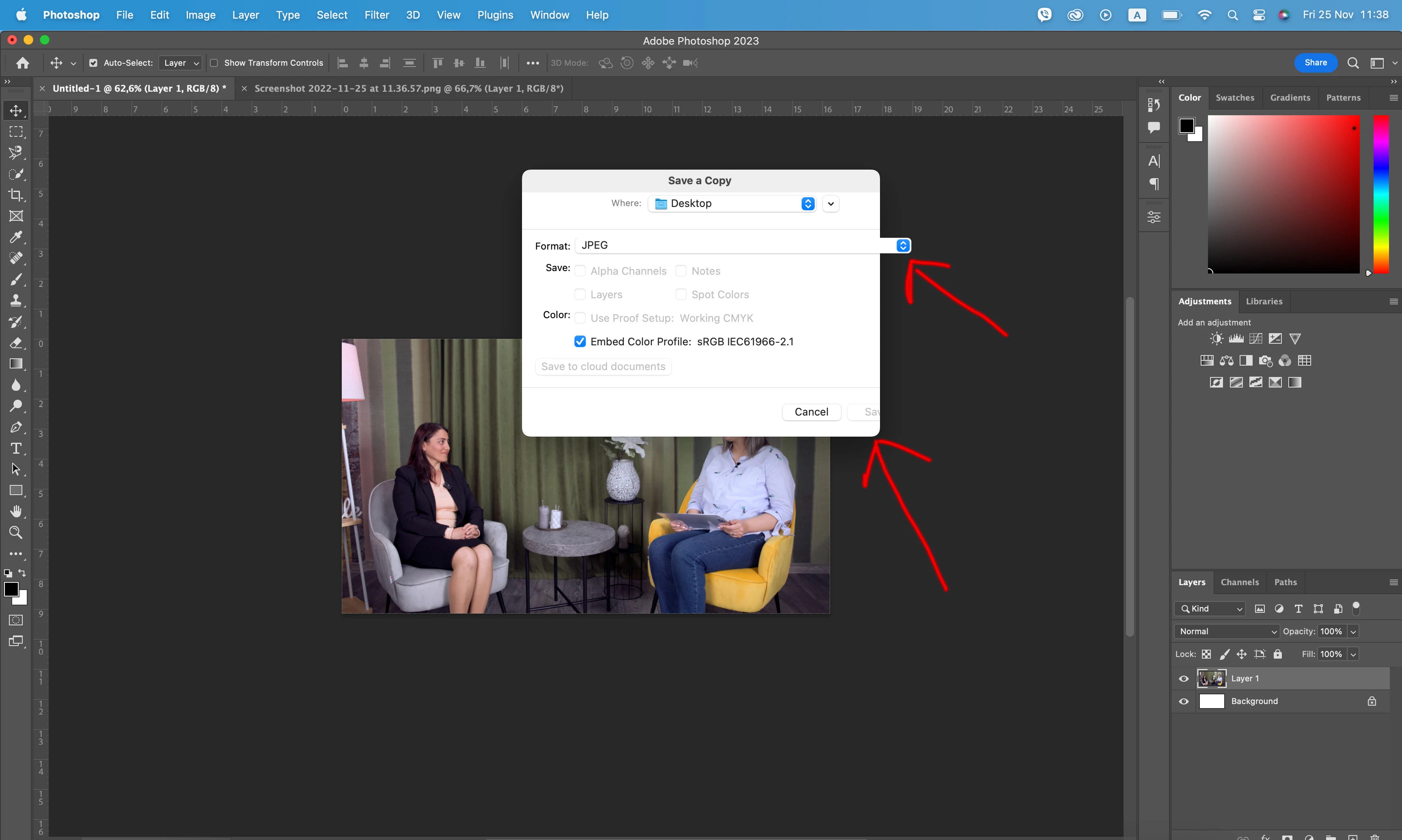The image size is (1402, 840).
Task: Select the Rectangular Marquee tool
Action: coord(16,131)
